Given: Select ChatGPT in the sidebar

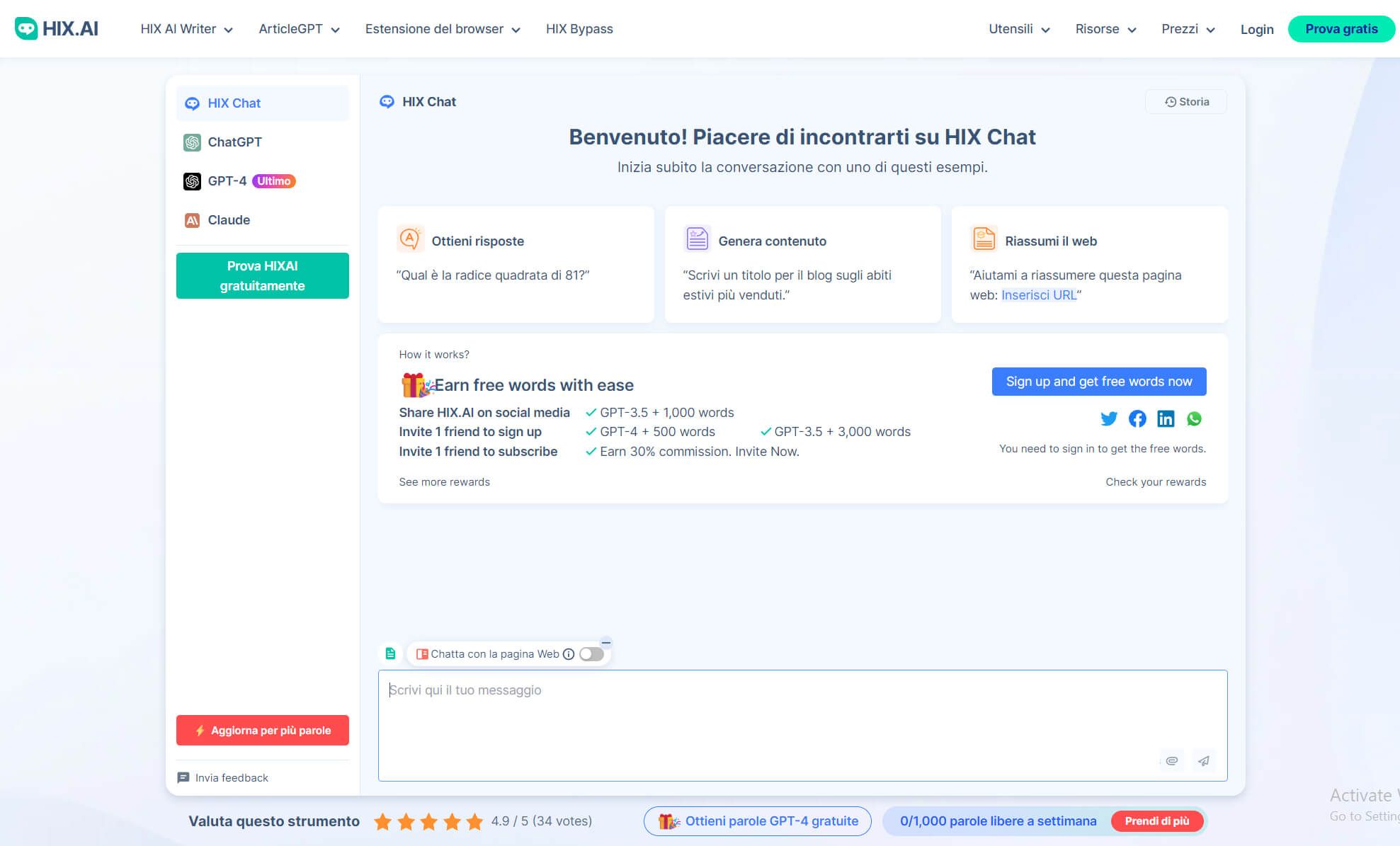Looking at the screenshot, I should click(x=263, y=142).
